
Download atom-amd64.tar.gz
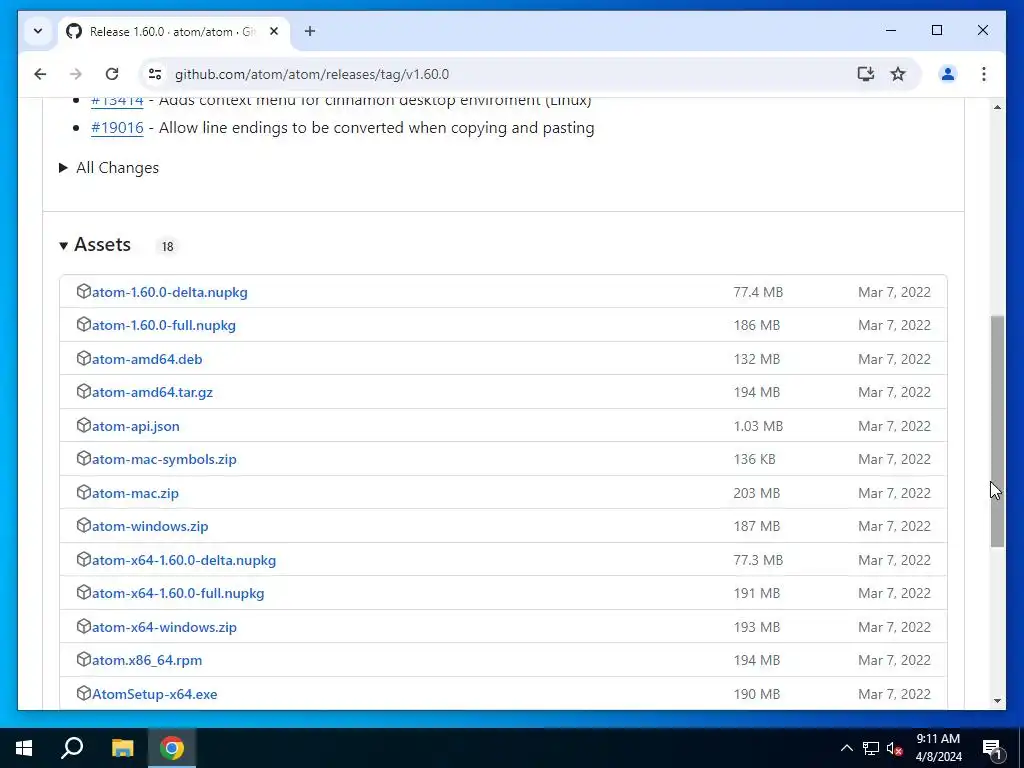click(x=152, y=392)
